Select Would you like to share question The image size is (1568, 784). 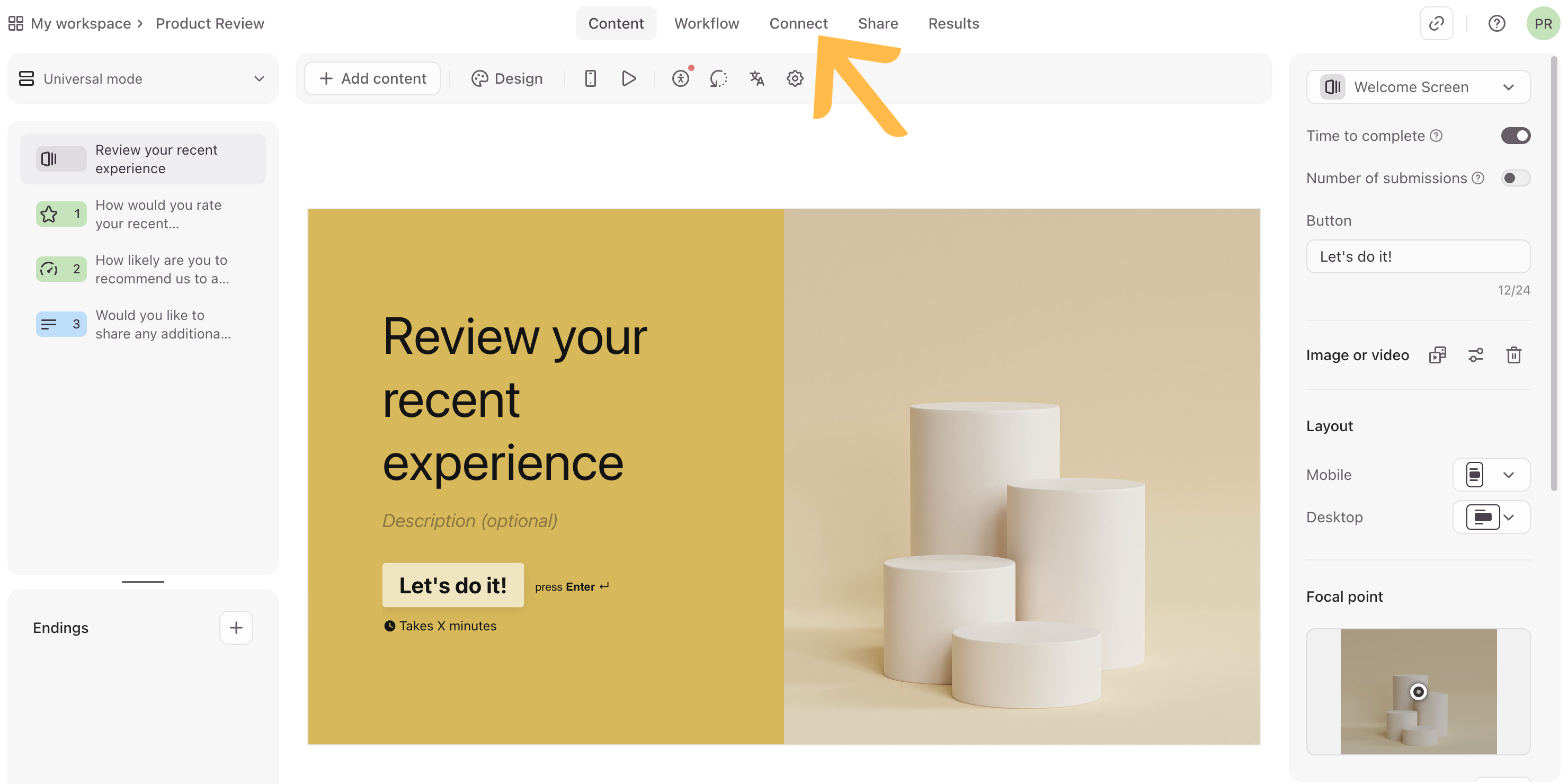tap(142, 324)
